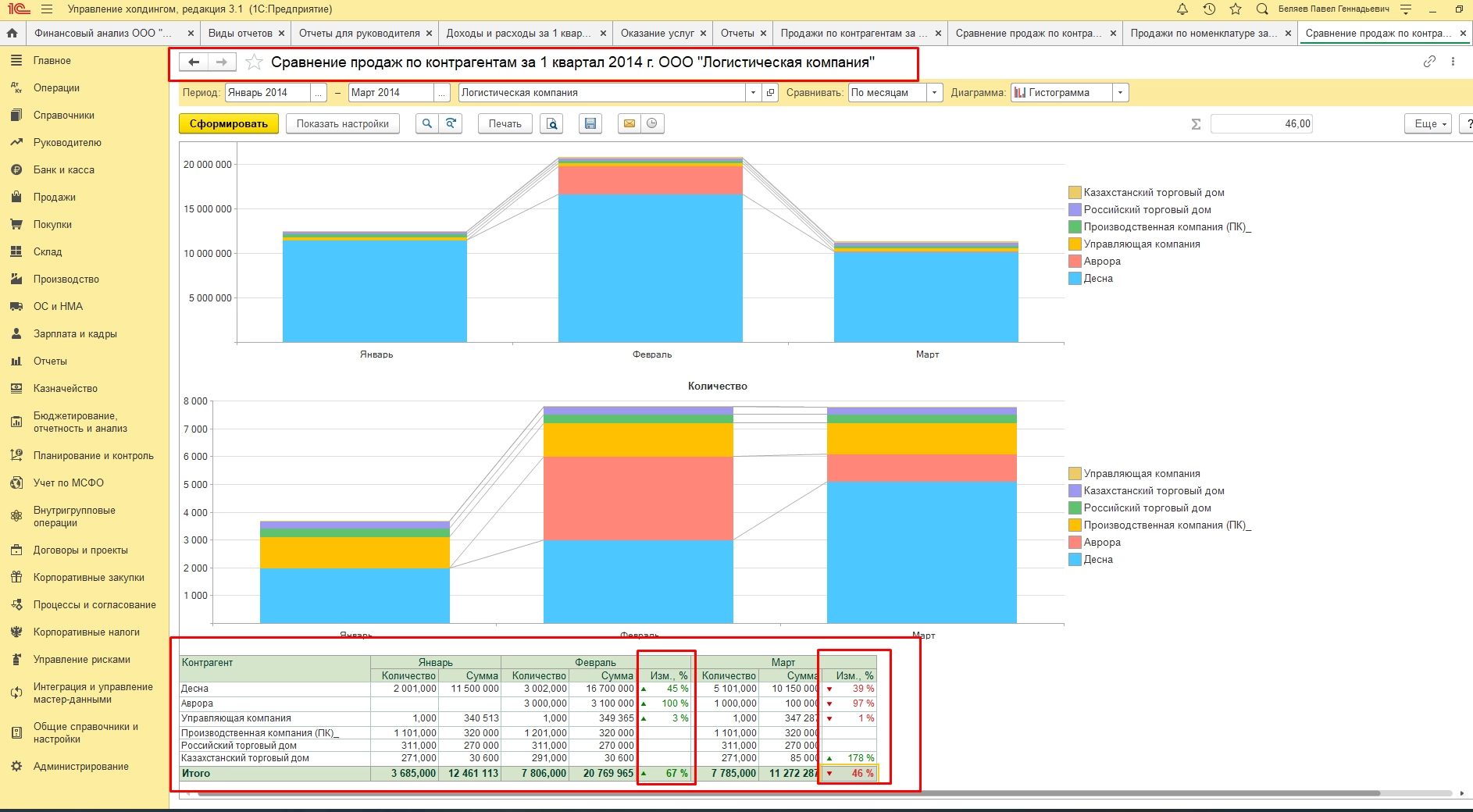Toggle favorite star next to report title
The width and height of the screenshot is (1473, 812).
point(254,62)
